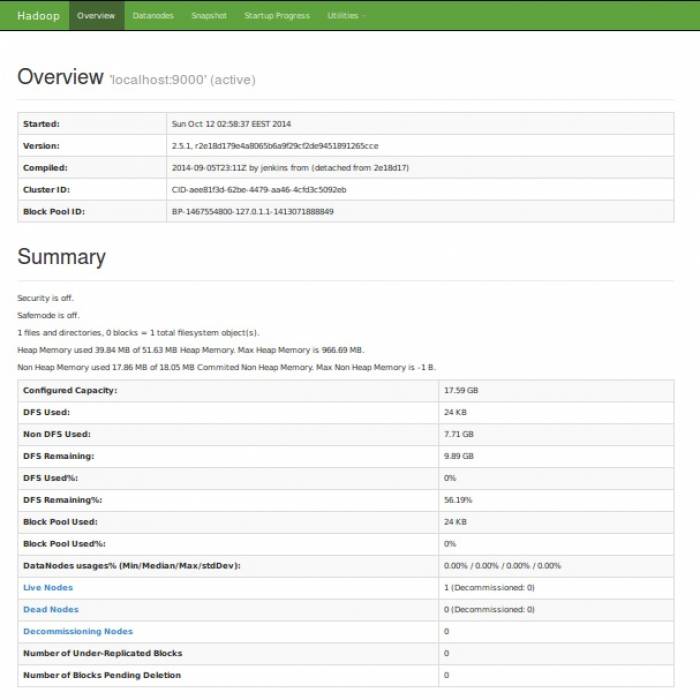Click the 'localhost:9000' (active) subtitle
Image resolution: width=700 pixels, height=700 pixels.
click(x=183, y=80)
